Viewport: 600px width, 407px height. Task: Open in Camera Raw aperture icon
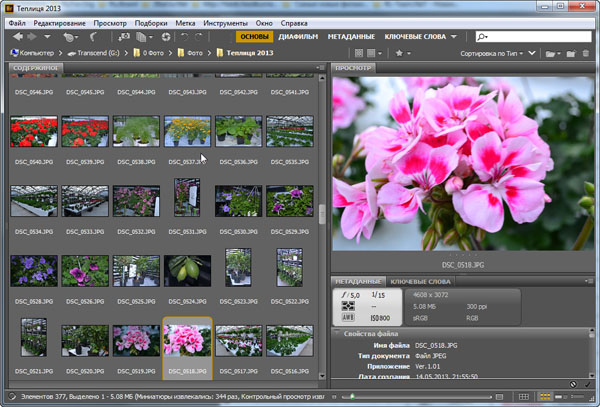(166, 37)
